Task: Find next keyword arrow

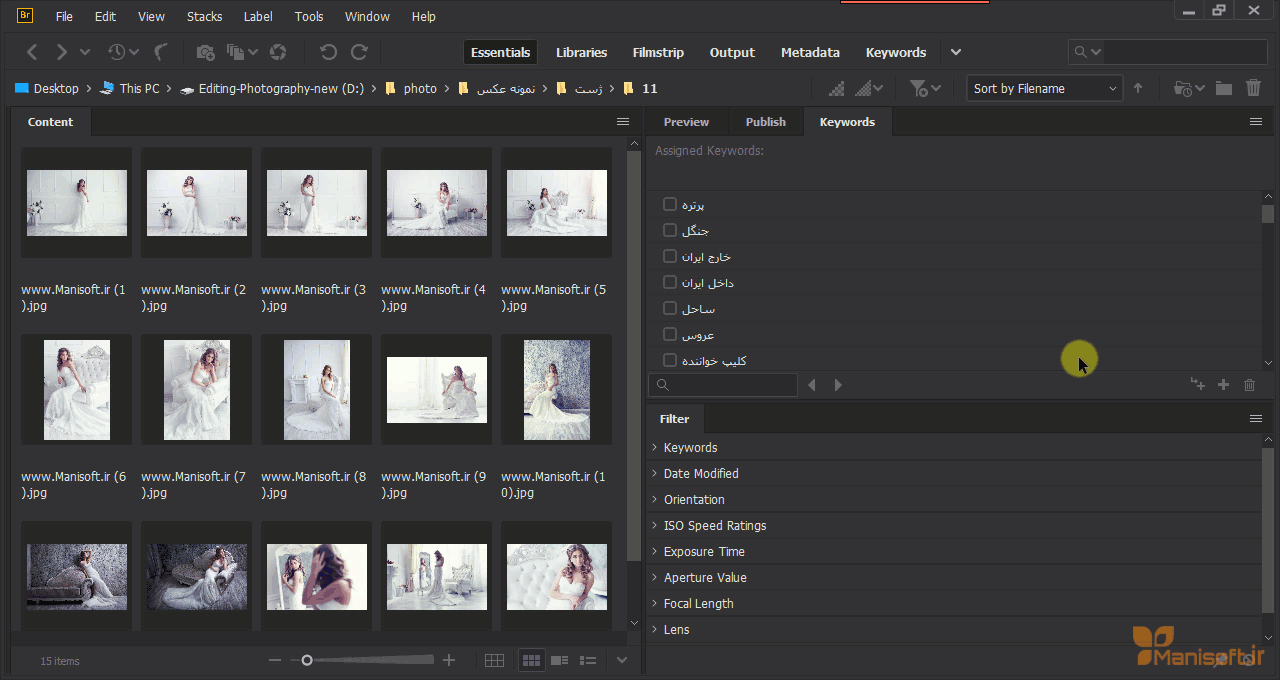Action: click(x=838, y=385)
